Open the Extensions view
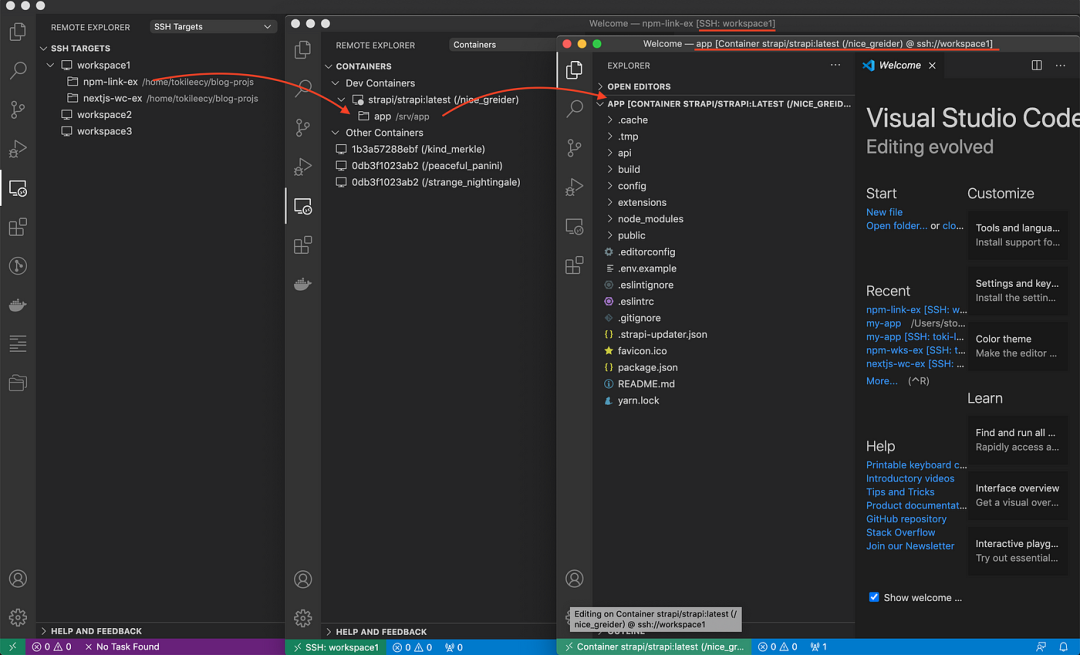Screen dimensions: 1080x655 [x=17, y=227]
